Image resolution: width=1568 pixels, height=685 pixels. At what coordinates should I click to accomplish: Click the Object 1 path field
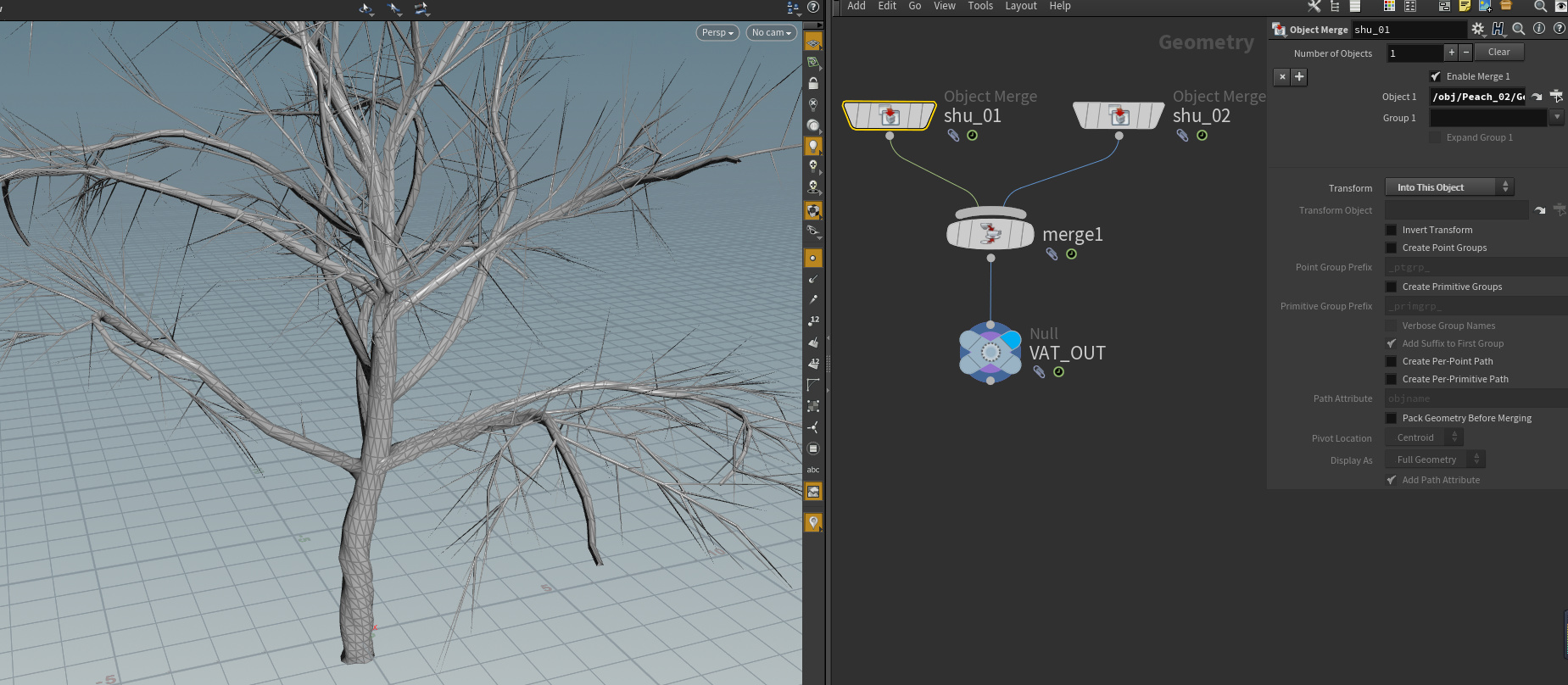pos(1477,97)
